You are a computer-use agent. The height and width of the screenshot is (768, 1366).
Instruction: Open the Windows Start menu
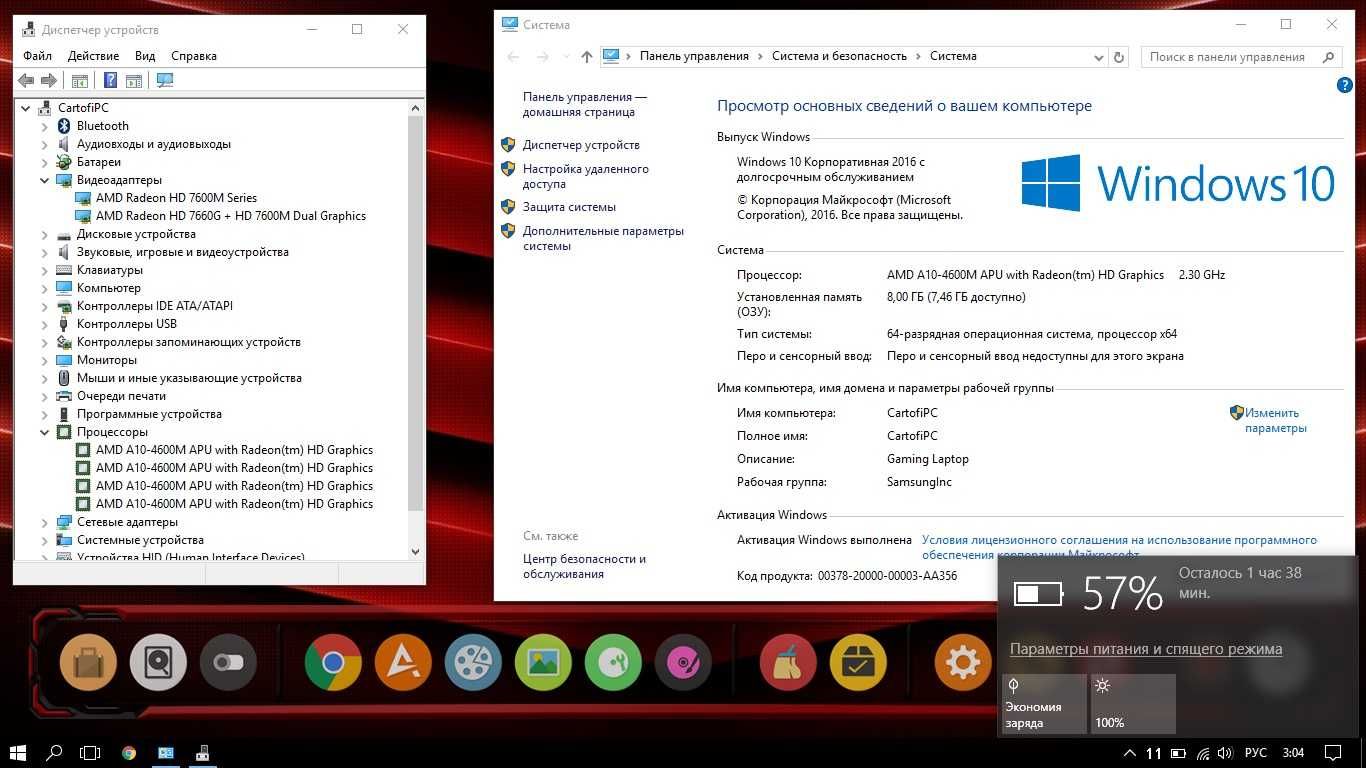click(x=17, y=753)
